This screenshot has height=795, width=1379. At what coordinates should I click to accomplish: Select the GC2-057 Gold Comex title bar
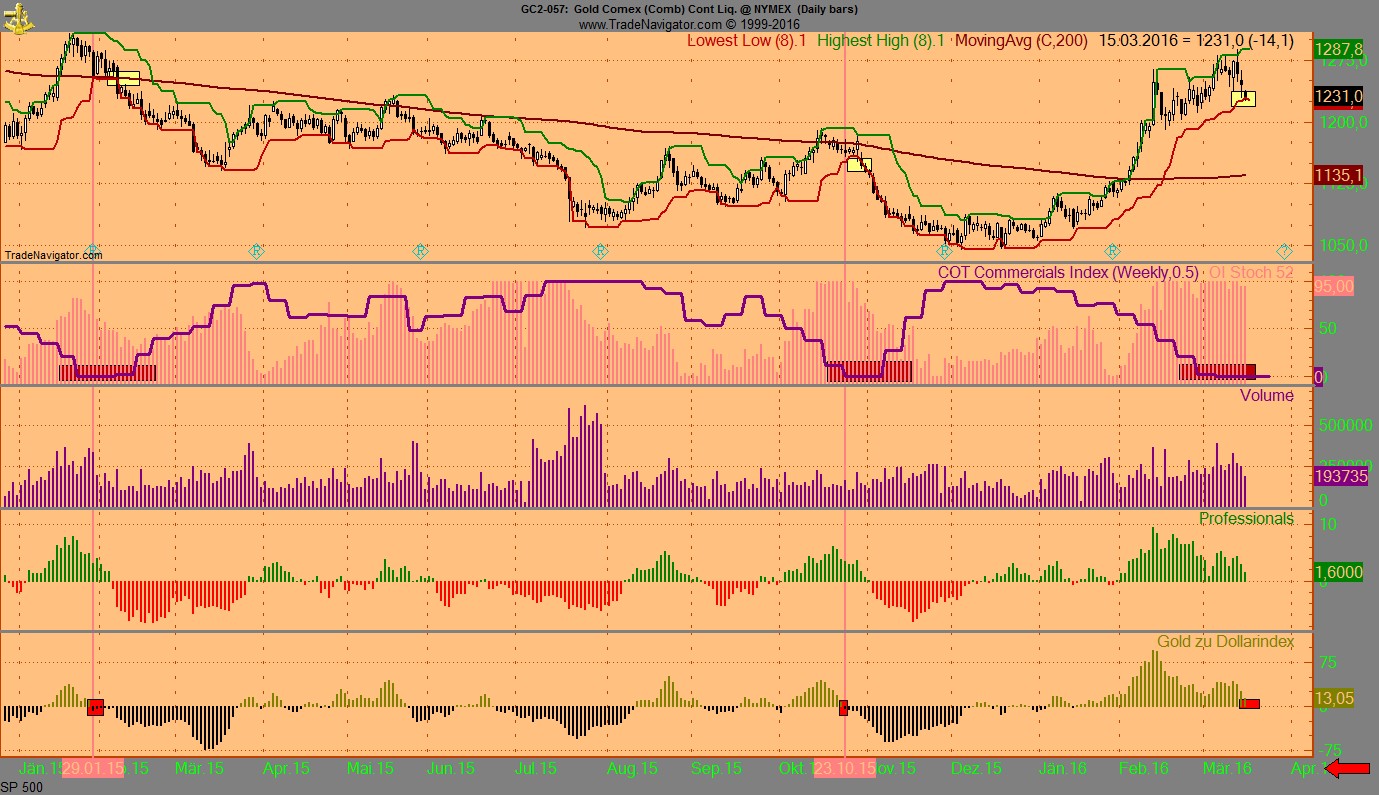(x=688, y=9)
